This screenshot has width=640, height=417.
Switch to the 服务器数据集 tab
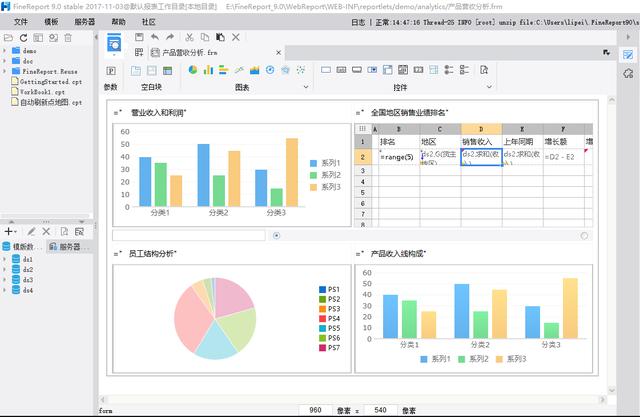pyautogui.click(x=69, y=246)
